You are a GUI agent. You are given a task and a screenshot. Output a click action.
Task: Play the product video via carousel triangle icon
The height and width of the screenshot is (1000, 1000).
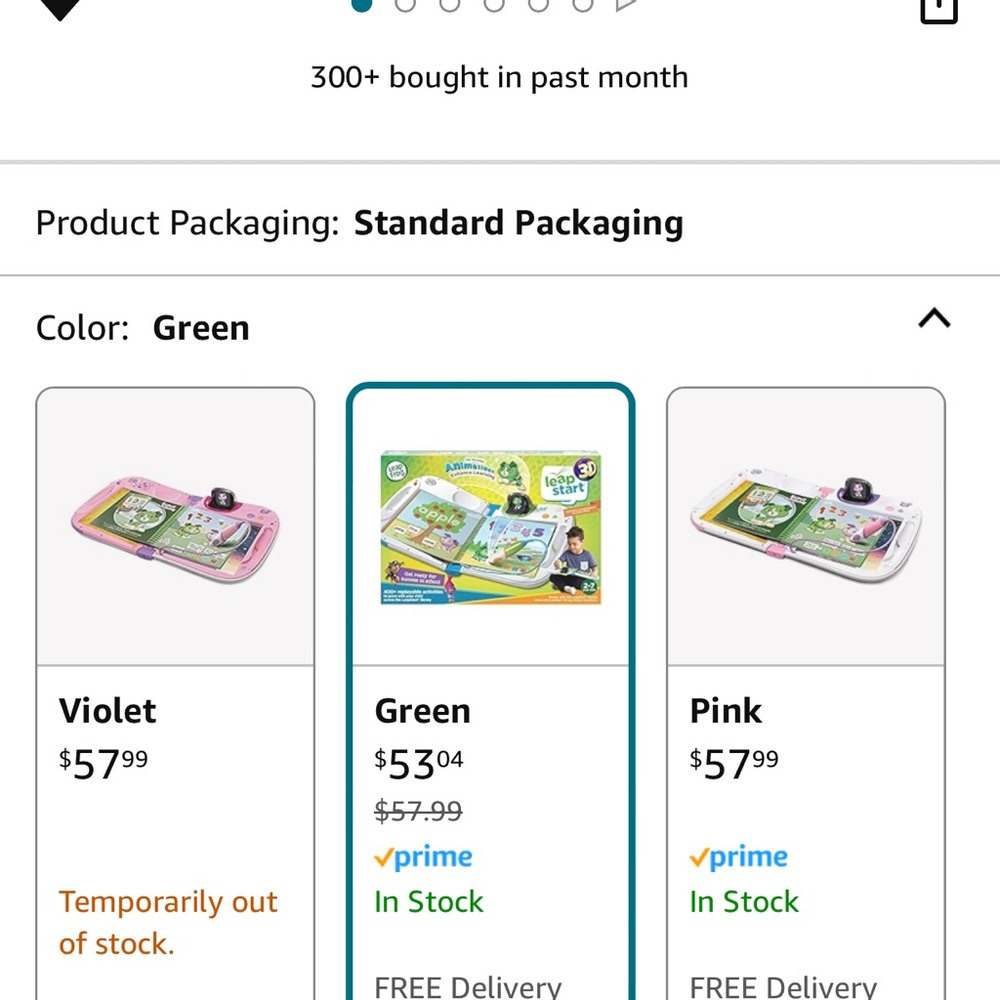[626, 4]
